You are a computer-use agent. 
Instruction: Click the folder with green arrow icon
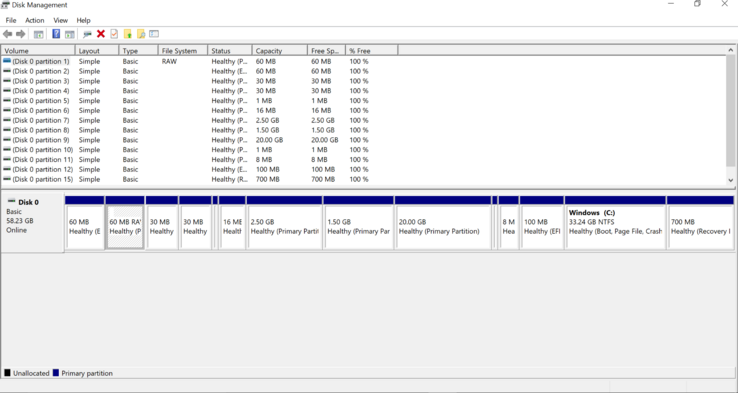point(128,34)
